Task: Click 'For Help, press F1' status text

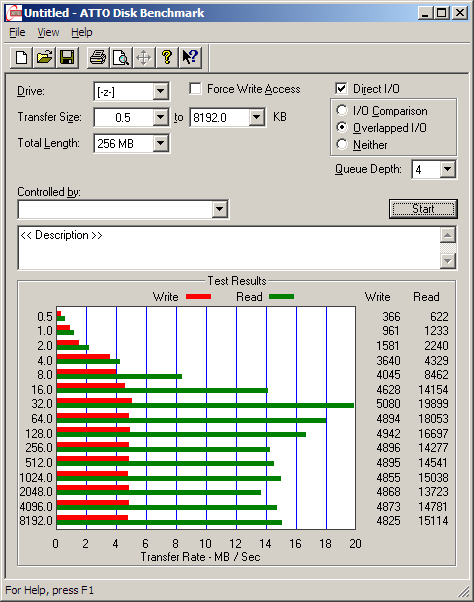Action: coord(50,590)
